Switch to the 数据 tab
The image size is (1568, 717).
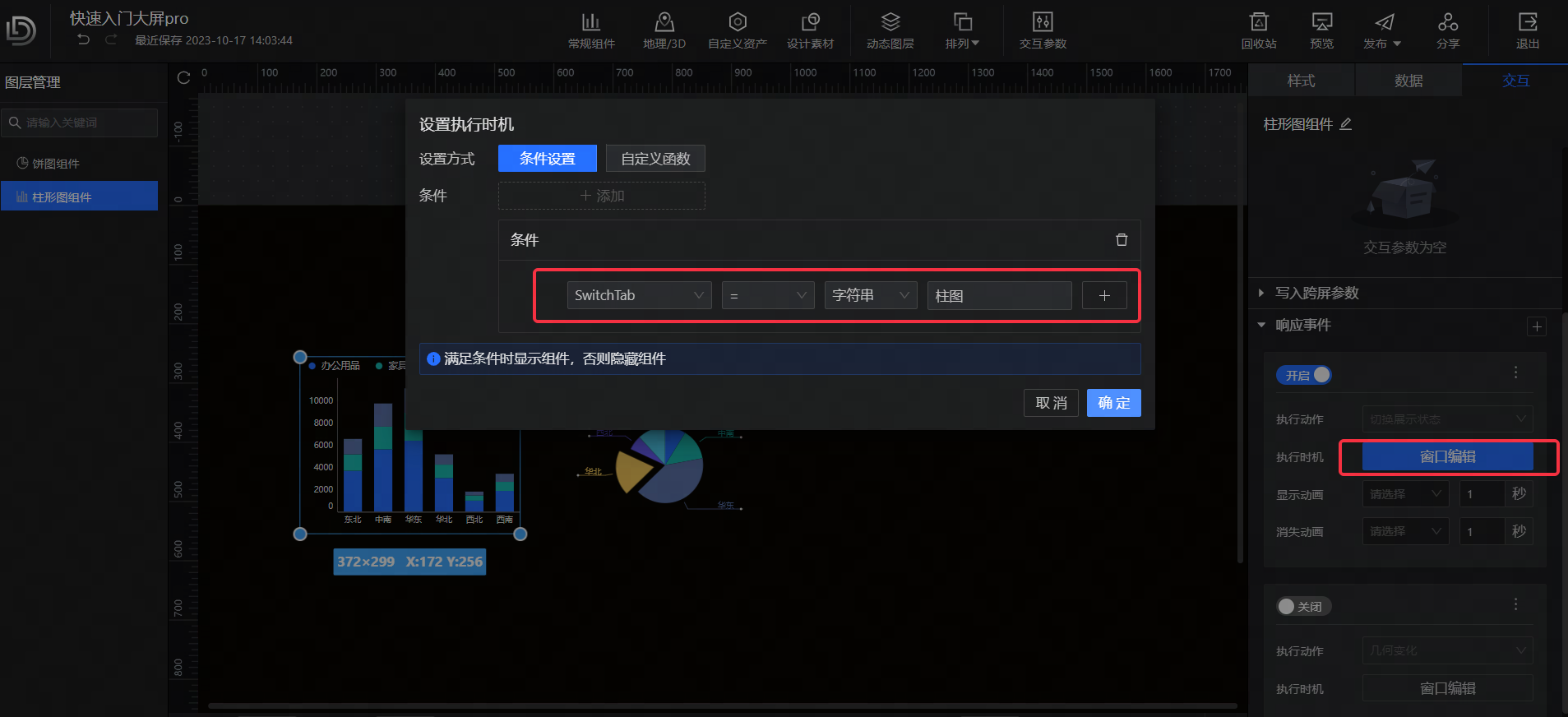coord(1408,81)
